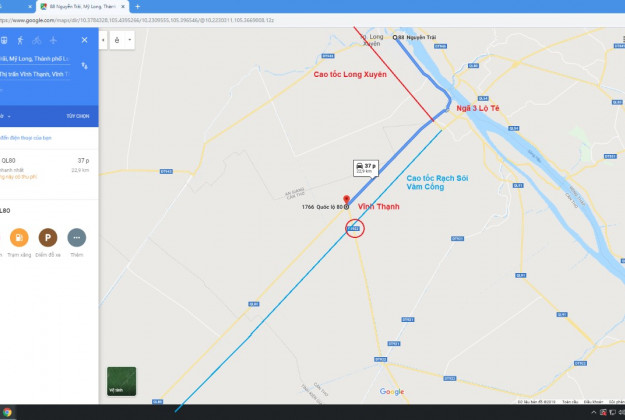
Task: Select the transit travel mode icon
Action: coord(4,40)
